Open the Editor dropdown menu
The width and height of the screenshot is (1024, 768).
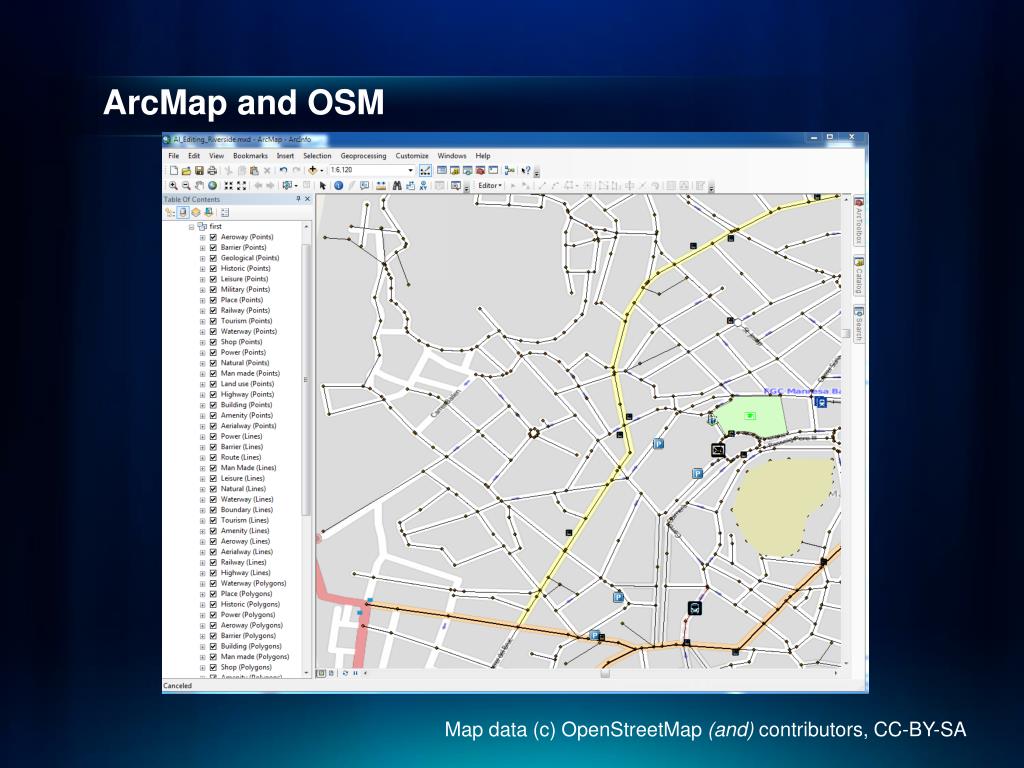[490, 185]
